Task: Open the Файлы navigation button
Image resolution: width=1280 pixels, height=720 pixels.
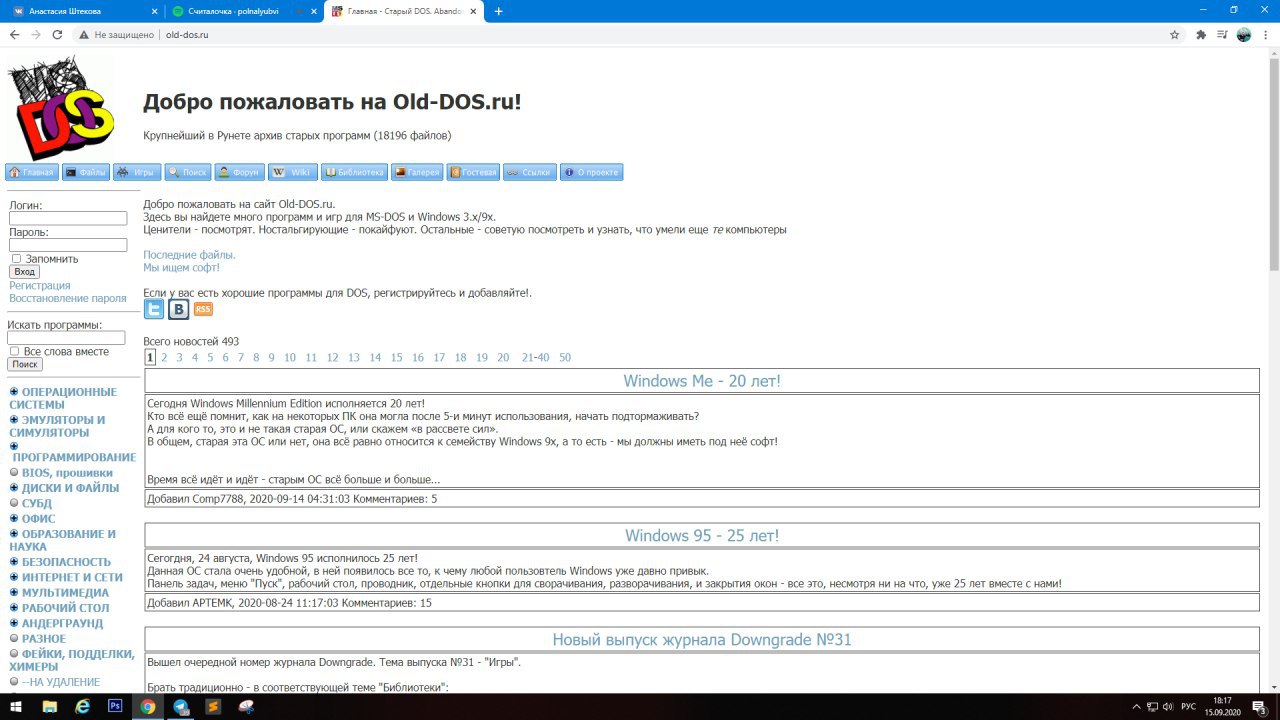Action: (86, 172)
